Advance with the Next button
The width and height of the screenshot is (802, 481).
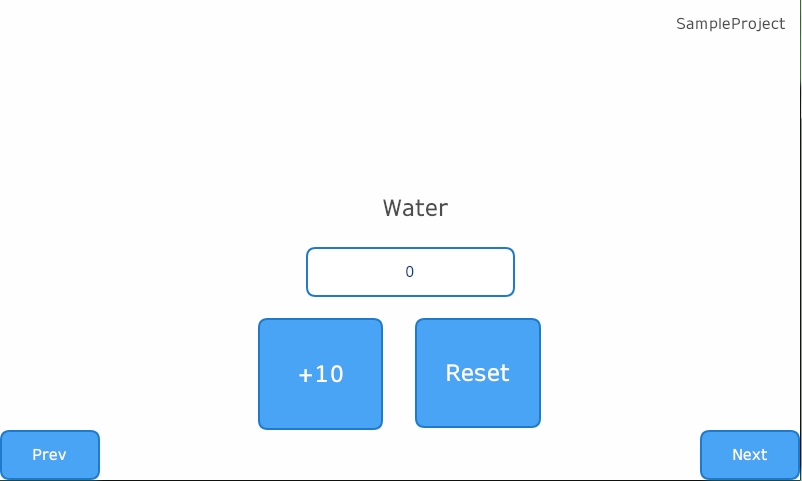point(749,455)
